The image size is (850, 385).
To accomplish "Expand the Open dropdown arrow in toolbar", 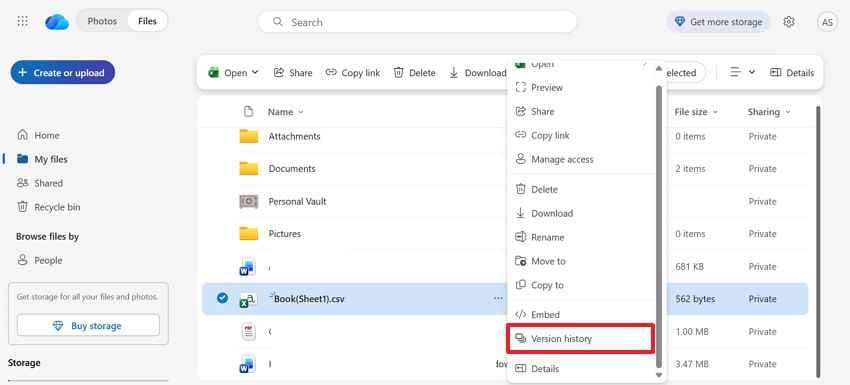I will click(x=255, y=73).
